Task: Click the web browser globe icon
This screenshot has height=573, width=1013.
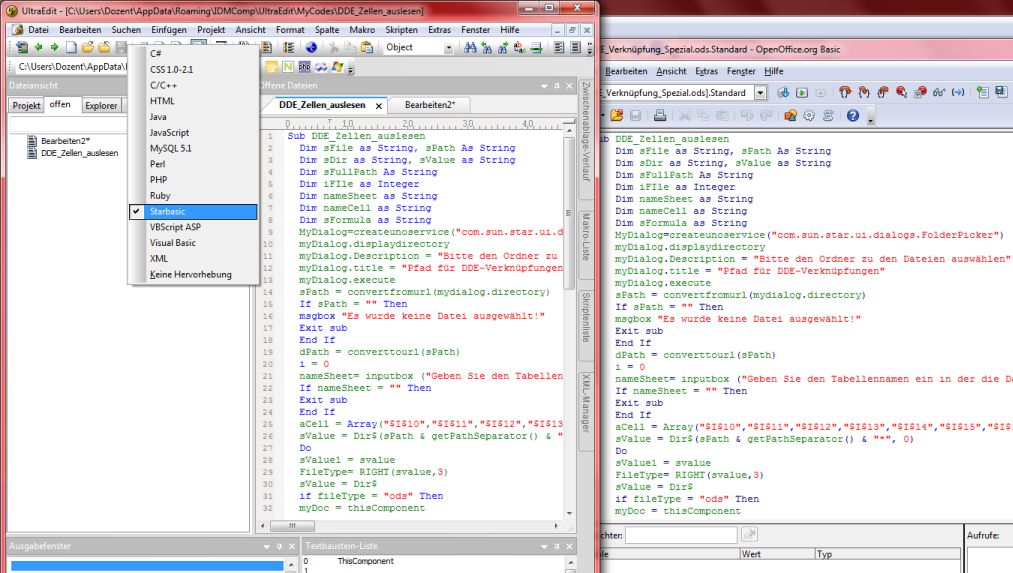Action: click(x=311, y=47)
